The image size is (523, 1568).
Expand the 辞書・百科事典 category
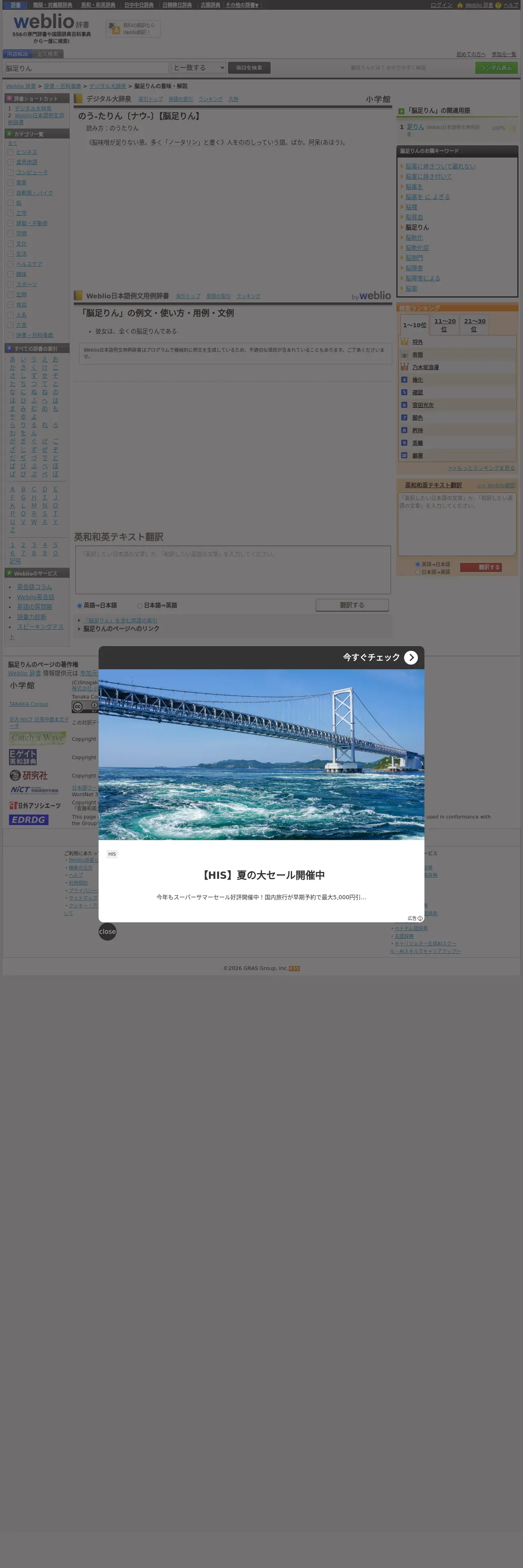10,335
